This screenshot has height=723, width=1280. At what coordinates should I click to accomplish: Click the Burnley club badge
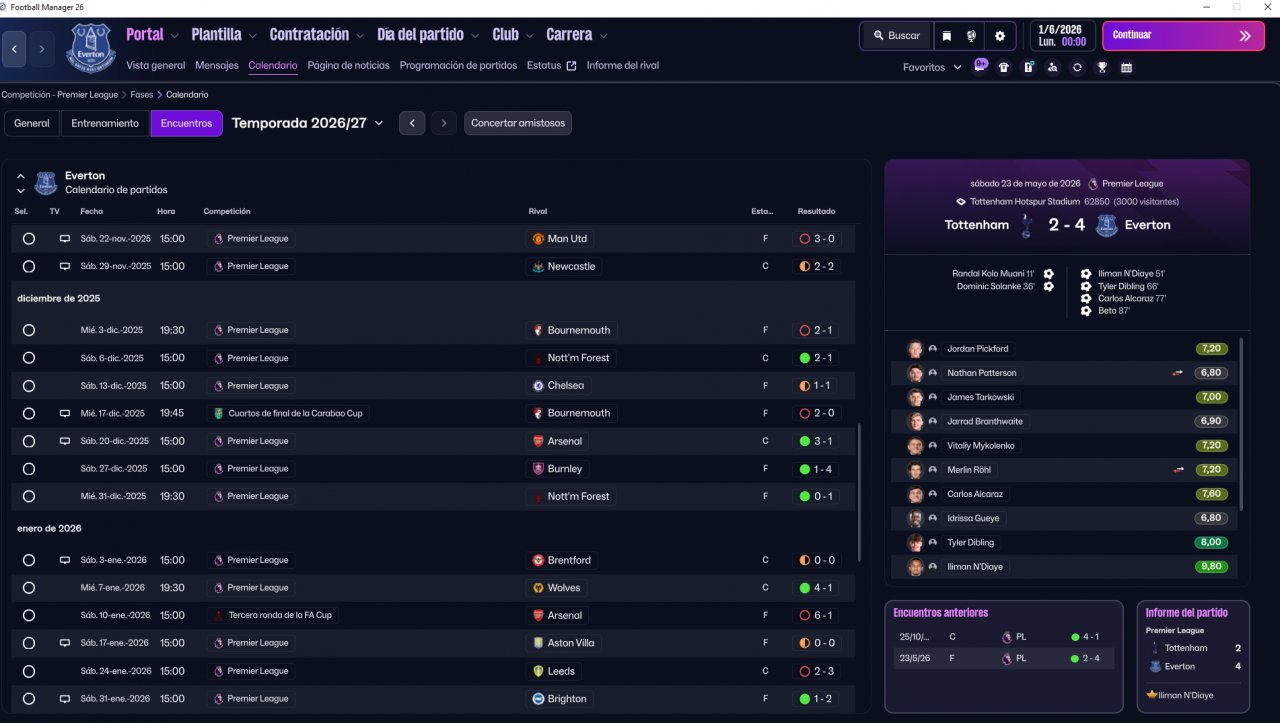[x=538, y=469]
